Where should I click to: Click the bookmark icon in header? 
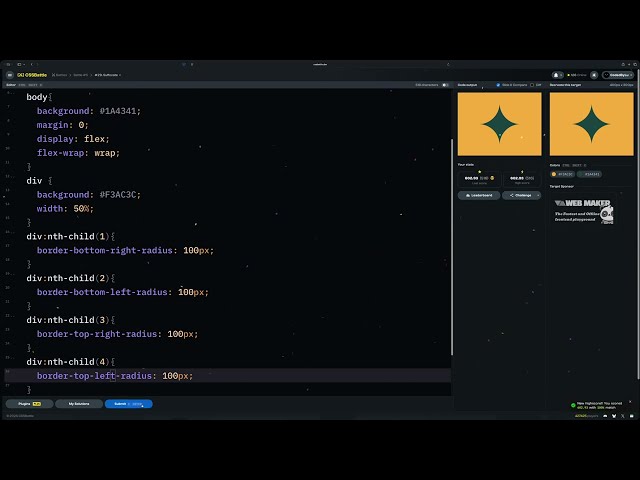[595, 75]
